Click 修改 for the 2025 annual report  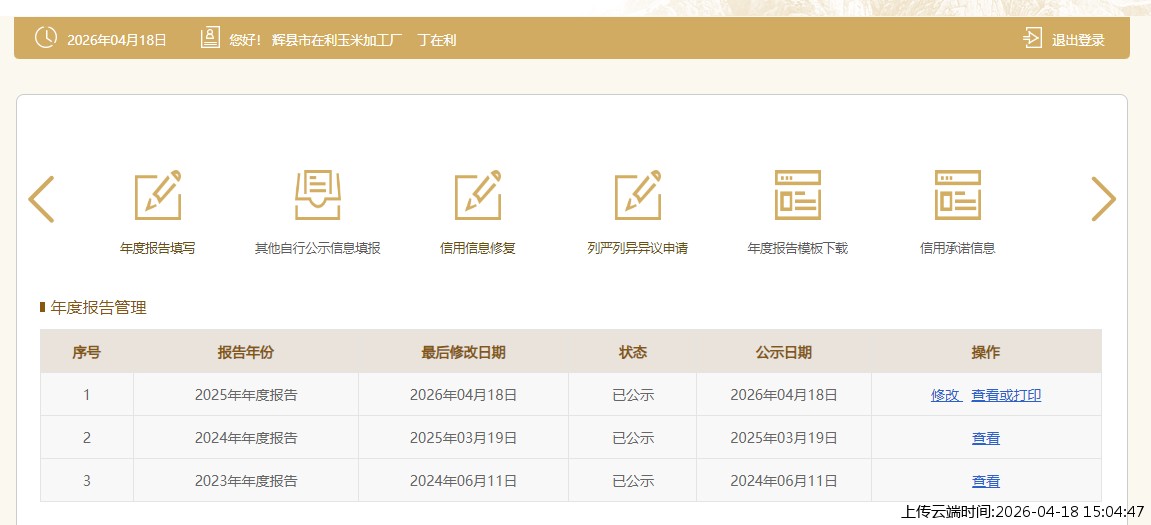(x=945, y=395)
